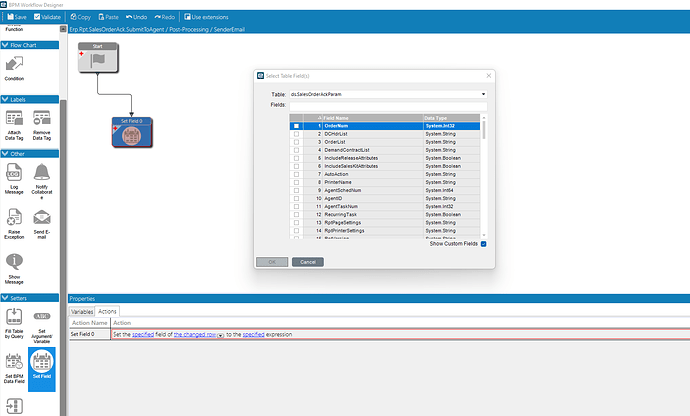Click the palette collapse button near breadcrumb
Image resolution: width=690 pixels, height=416 pixels.
pos(63,29)
